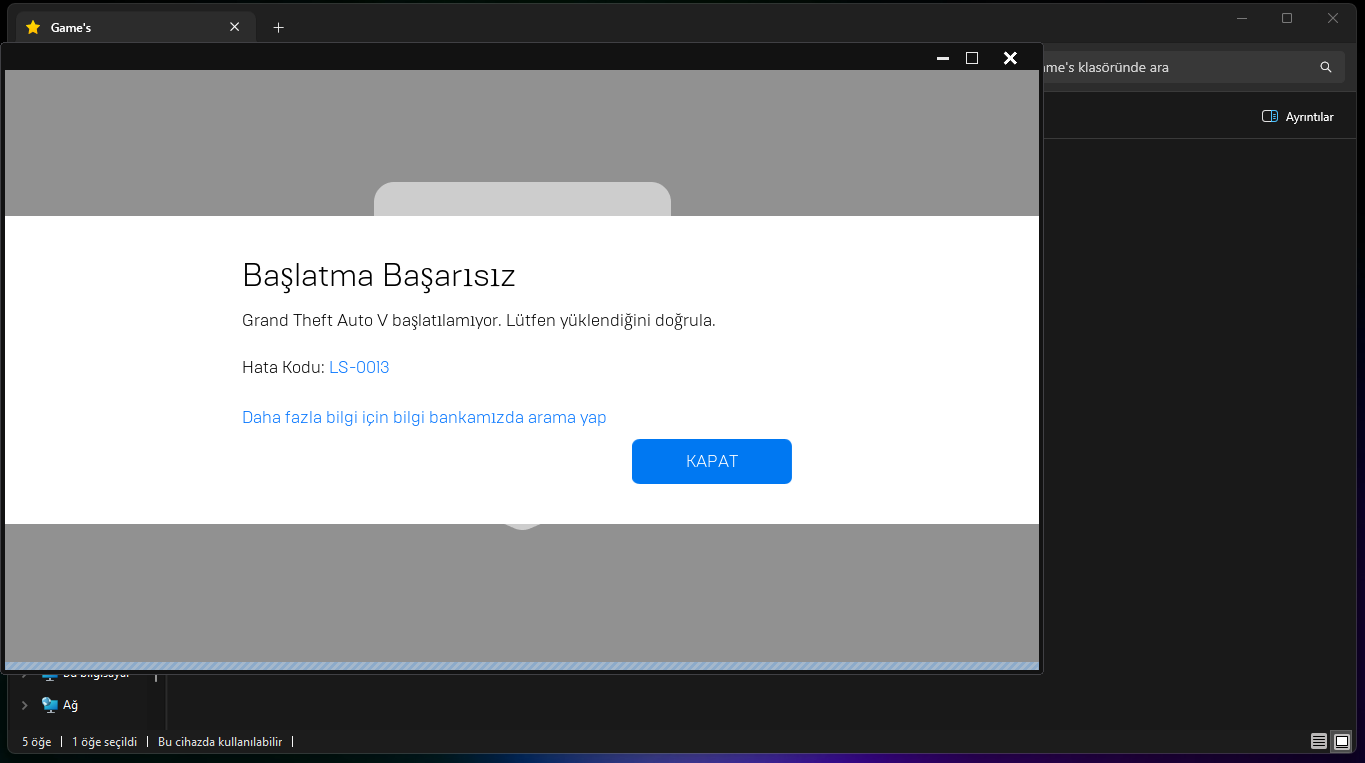1365x763 pixels.
Task: Close the Game's tab in File Explorer
Action: (x=235, y=27)
